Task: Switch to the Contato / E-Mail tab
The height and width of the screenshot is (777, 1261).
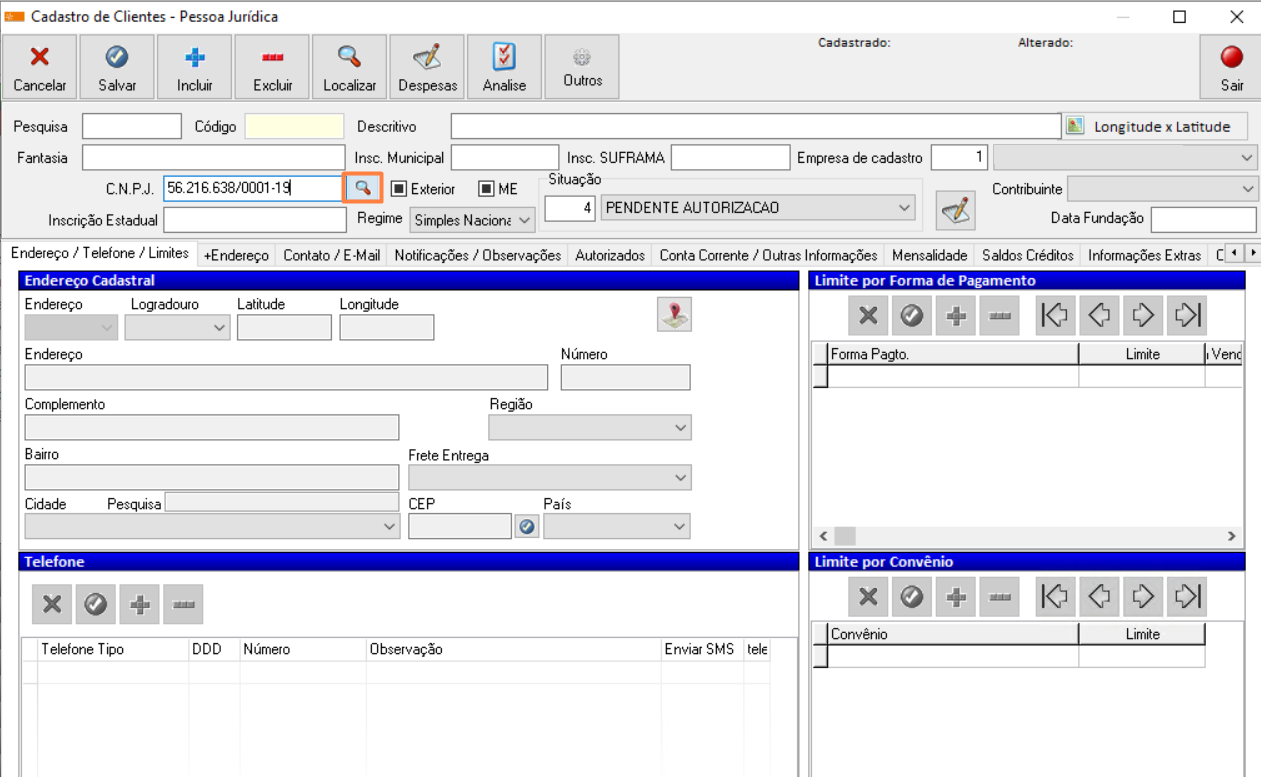Action: [x=331, y=256]
